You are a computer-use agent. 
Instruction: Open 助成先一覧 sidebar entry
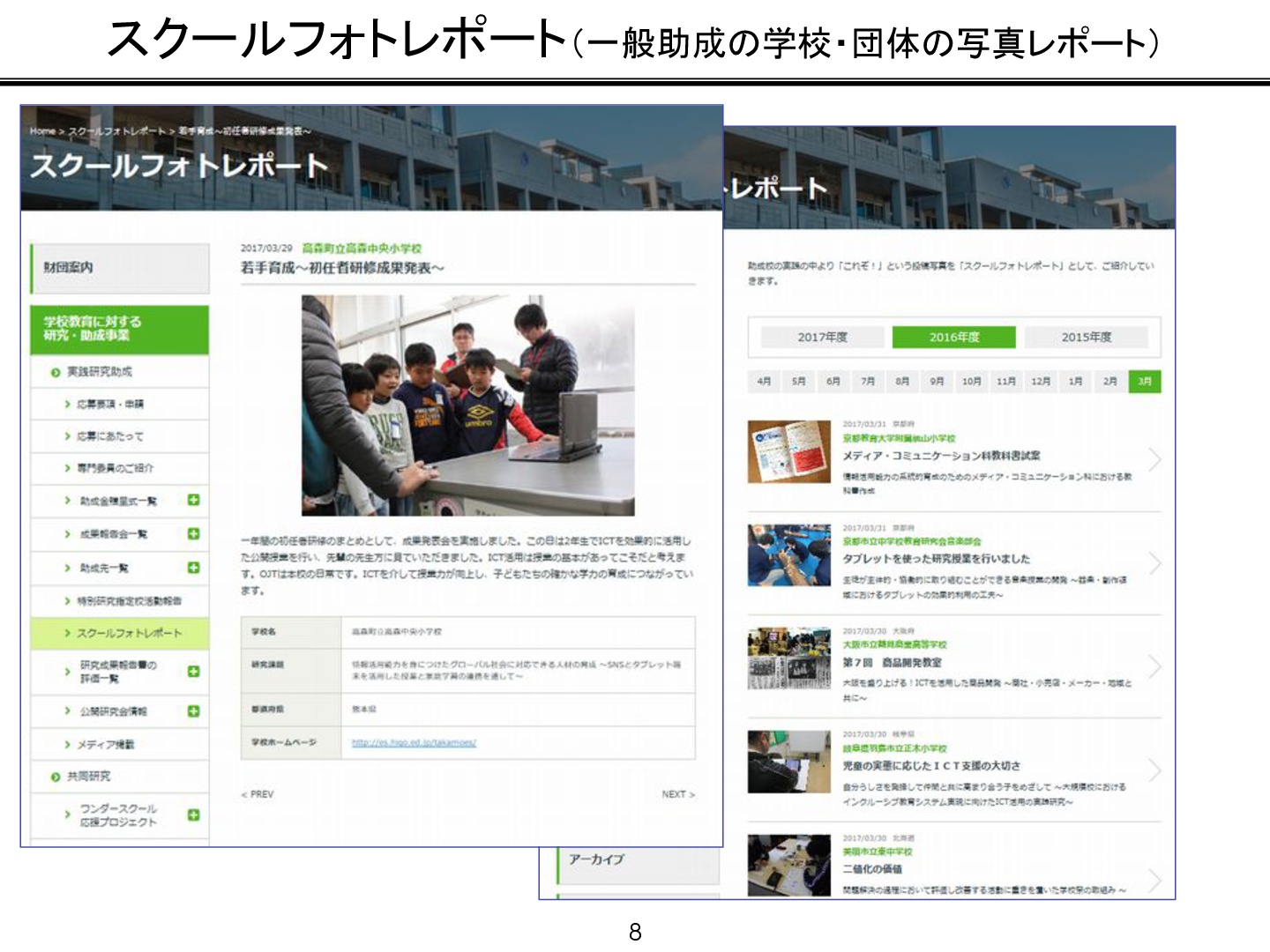click(x=104, y=568)
